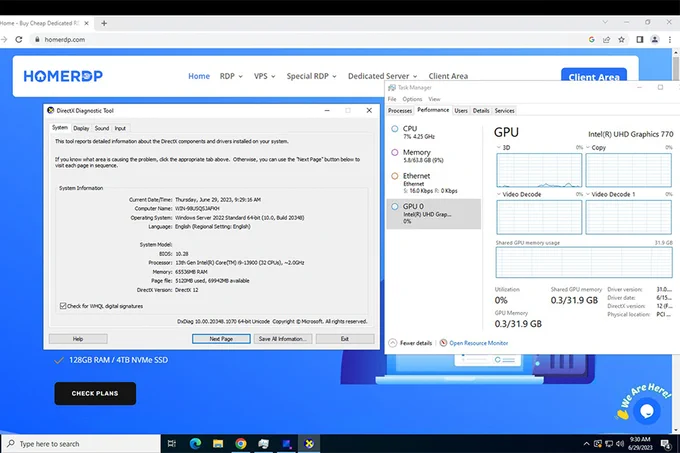Click the network tray icon
680x453 pixels.
pos(609,443)
